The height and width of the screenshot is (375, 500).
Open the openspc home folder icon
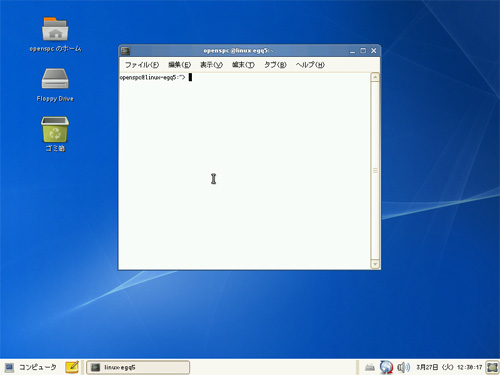55,29
